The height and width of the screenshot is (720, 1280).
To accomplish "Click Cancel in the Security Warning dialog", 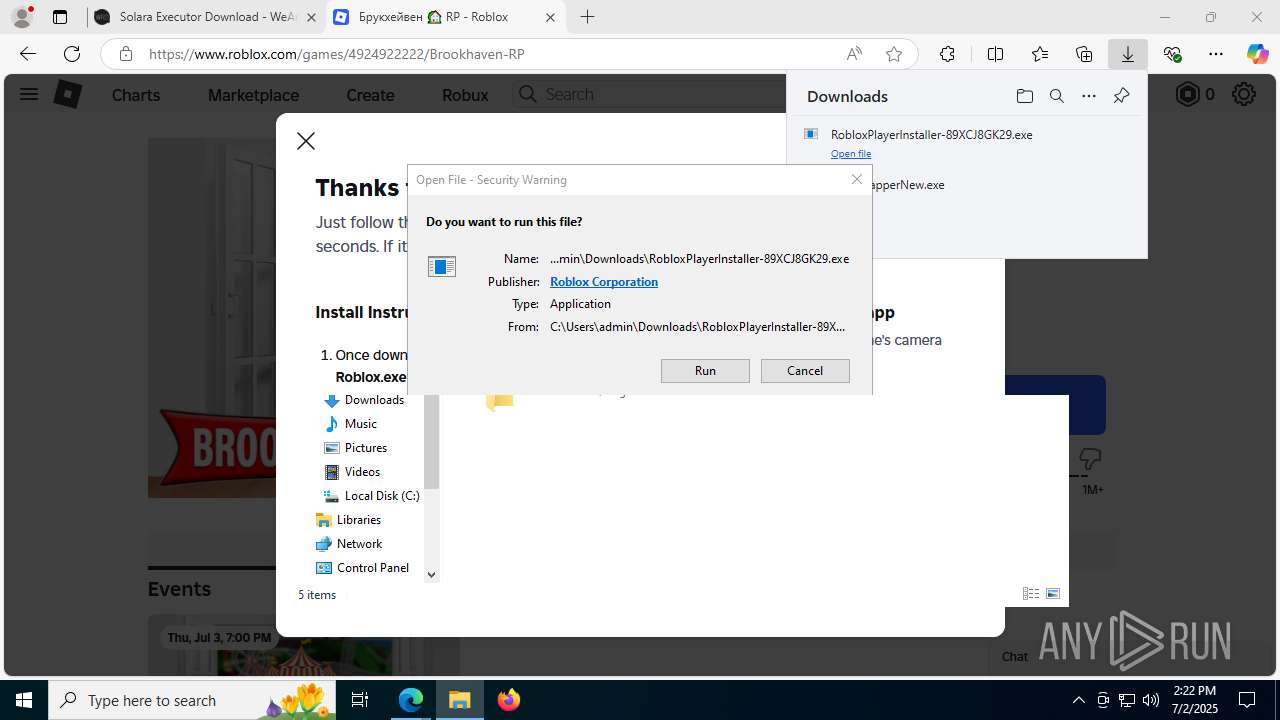I will click(805, 371).
